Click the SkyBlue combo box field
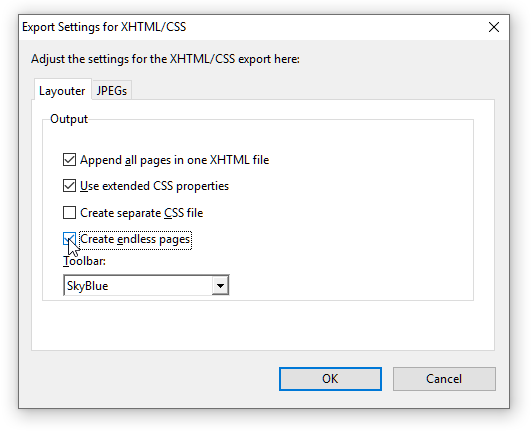Image resolution: width=531 pixels, height=433 pixels. point(146,285)
